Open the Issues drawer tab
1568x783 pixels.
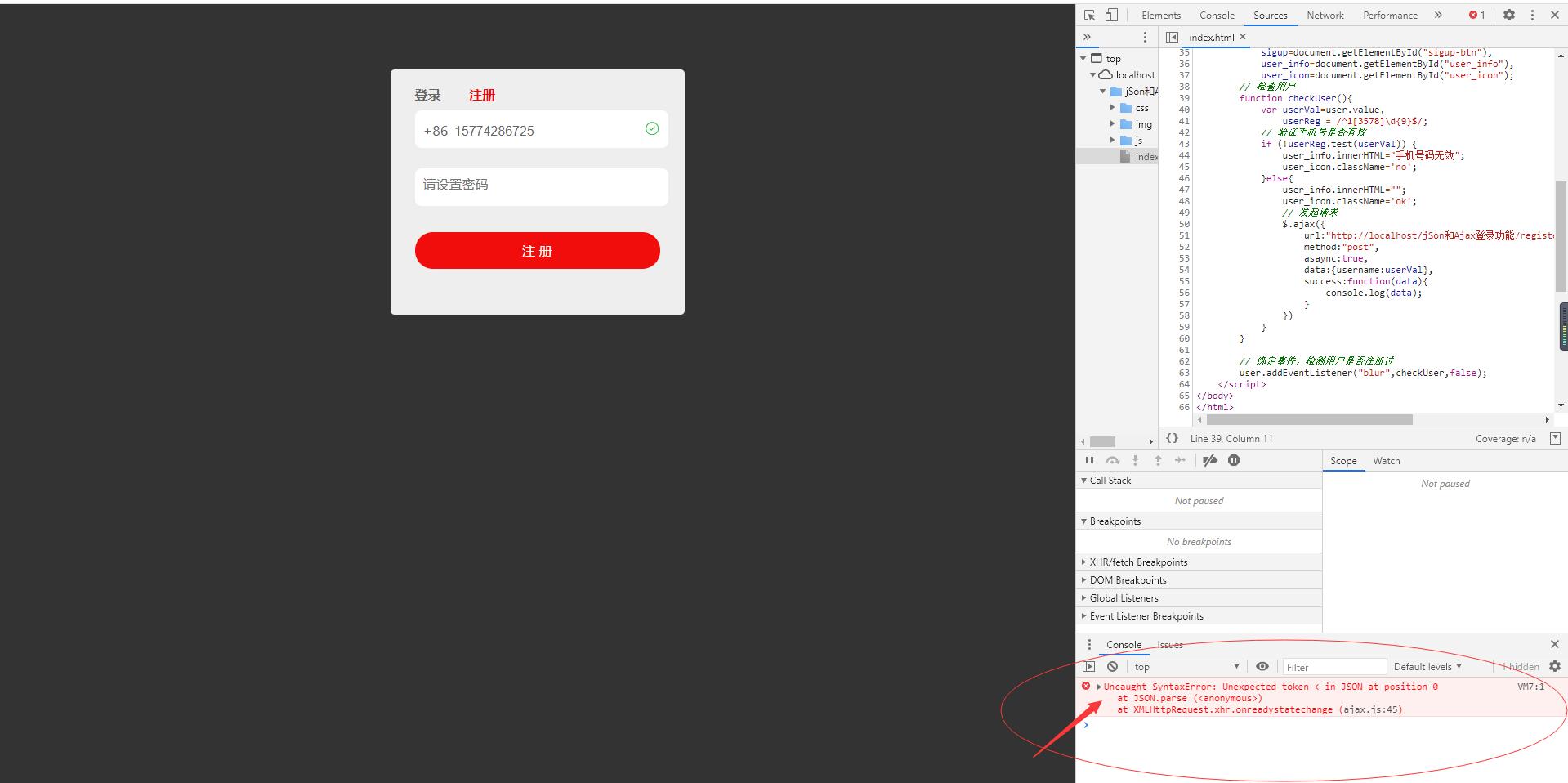click(x=1169, y=644)
